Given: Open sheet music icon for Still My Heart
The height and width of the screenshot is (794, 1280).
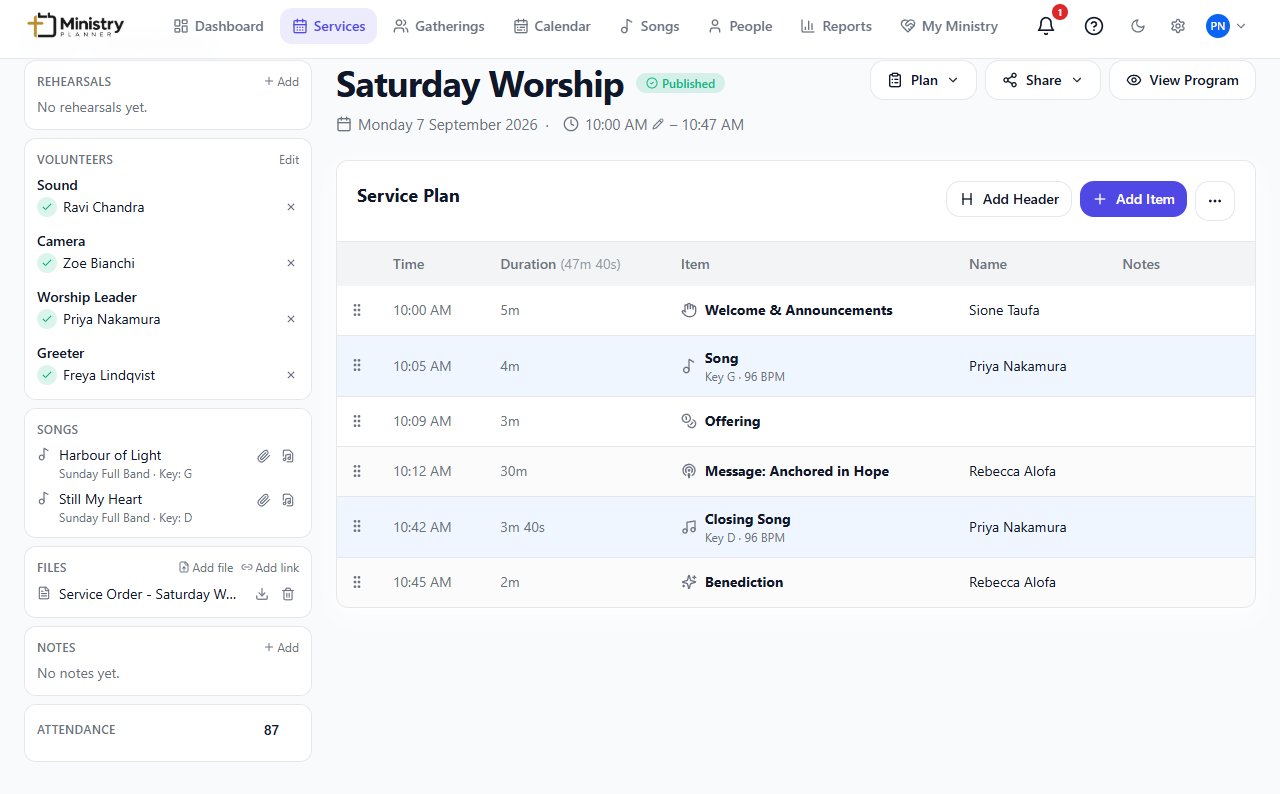Looking at the screenshot, I should tap(288, 500).
